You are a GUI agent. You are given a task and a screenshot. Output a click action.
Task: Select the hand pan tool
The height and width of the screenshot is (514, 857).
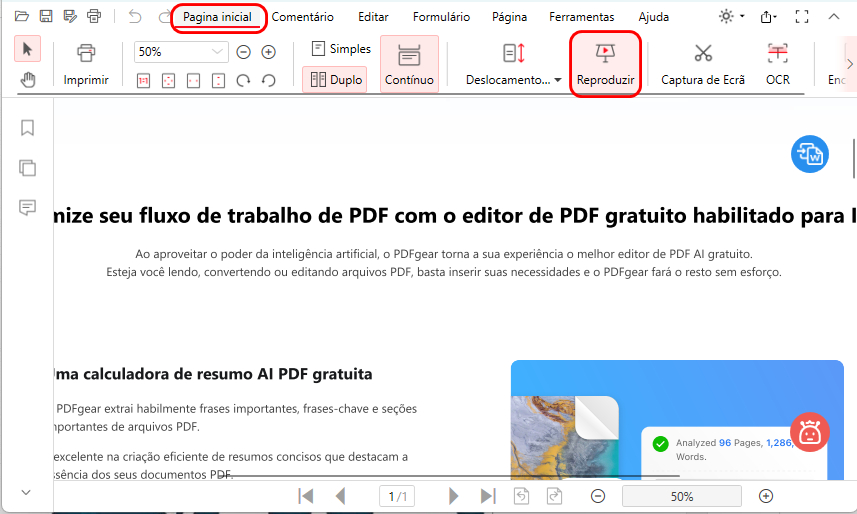27,80
